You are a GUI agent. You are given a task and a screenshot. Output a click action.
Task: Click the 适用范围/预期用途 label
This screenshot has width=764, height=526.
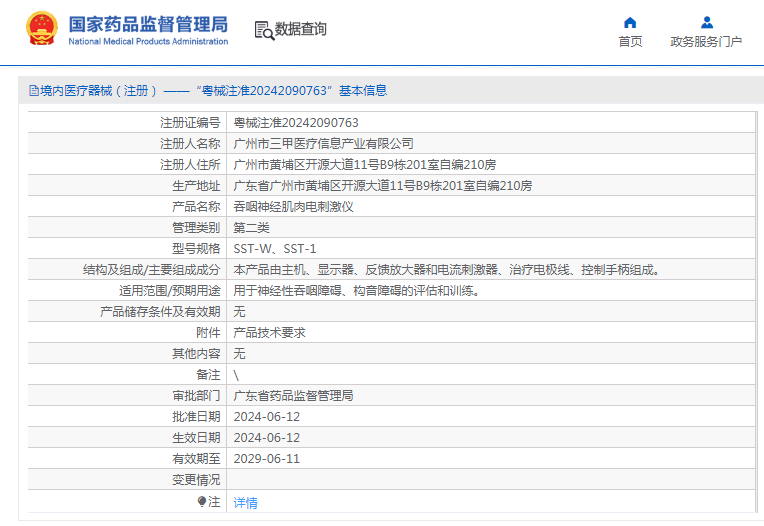point(170,291)
